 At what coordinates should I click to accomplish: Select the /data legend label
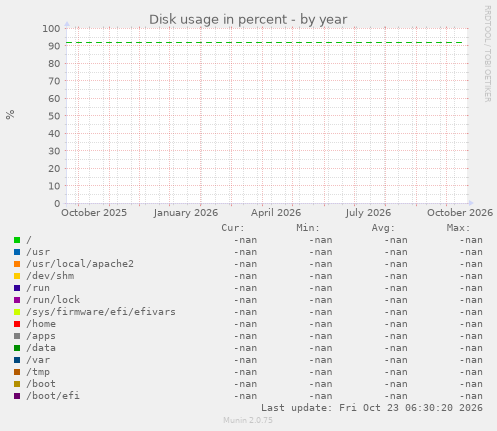(41, 348)
